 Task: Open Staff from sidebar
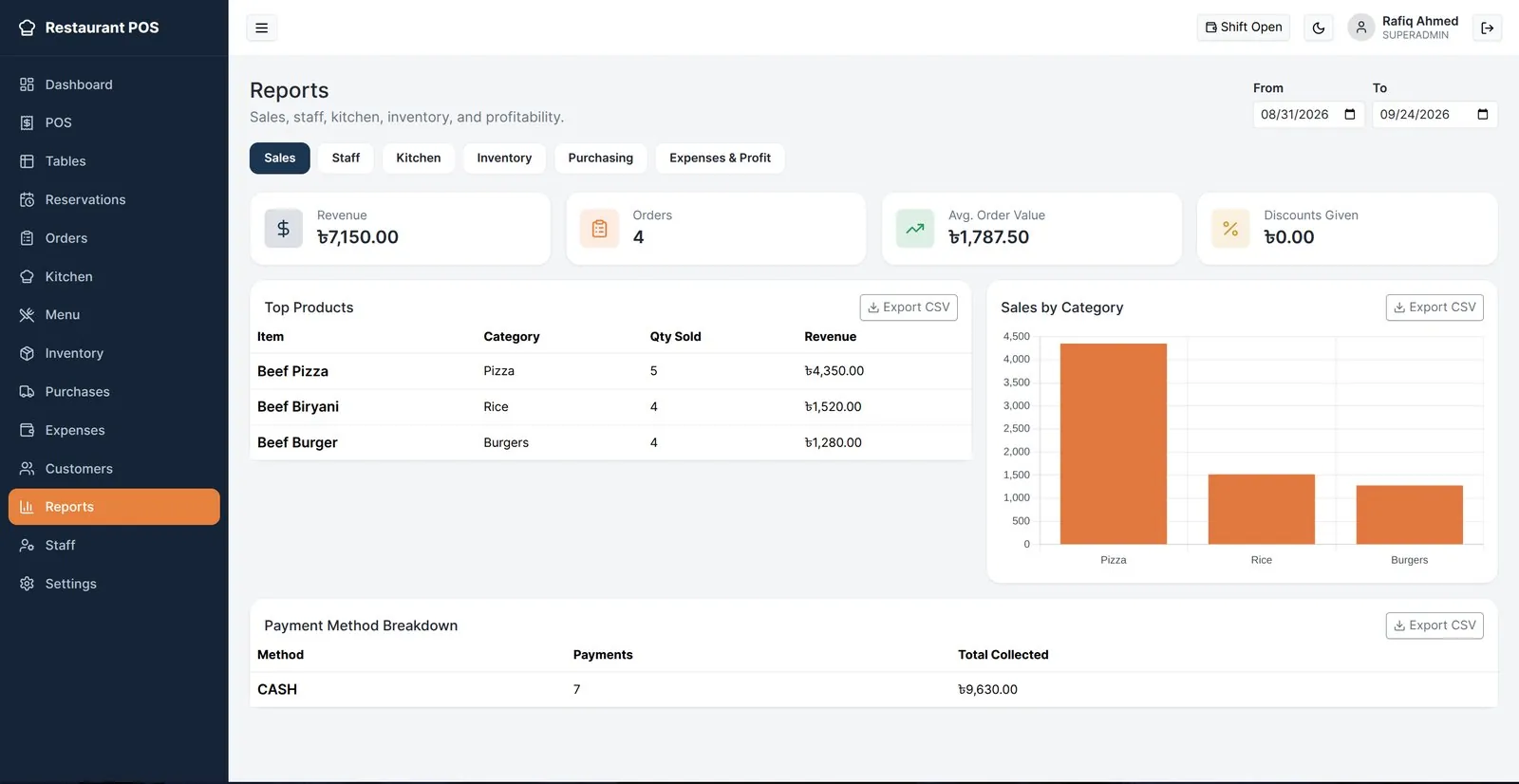point(114,545)
